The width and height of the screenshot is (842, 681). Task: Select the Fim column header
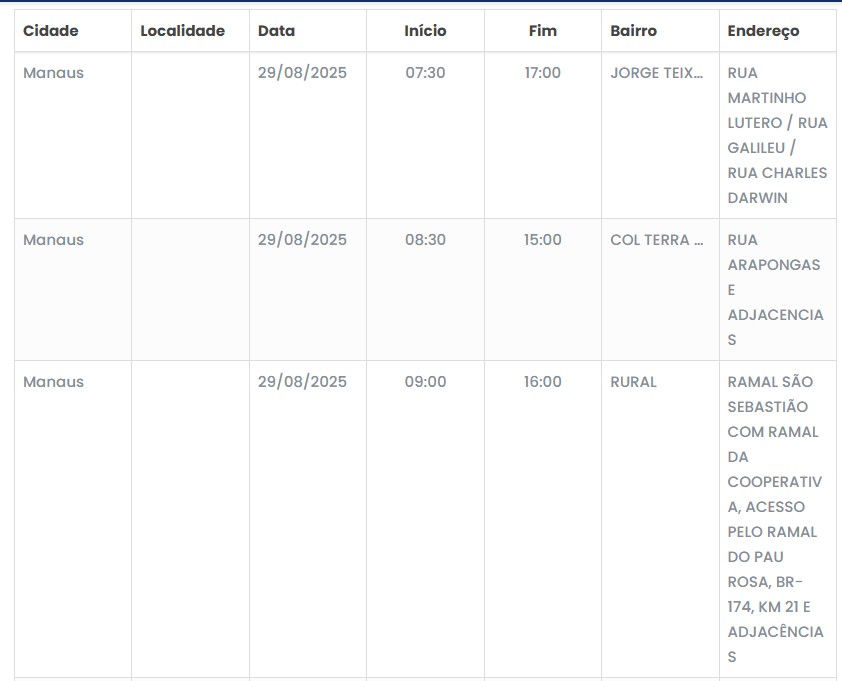543,31
